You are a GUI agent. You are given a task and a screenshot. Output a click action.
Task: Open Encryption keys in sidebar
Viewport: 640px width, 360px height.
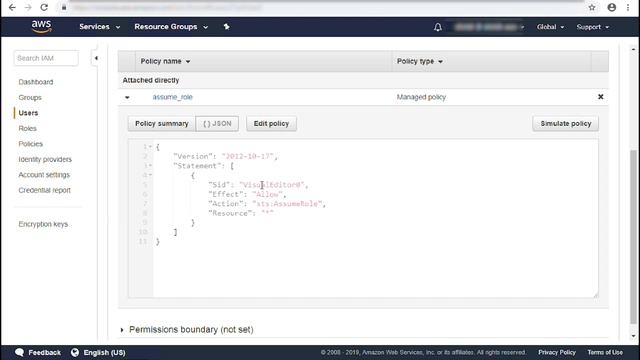(x=43, y=224)
